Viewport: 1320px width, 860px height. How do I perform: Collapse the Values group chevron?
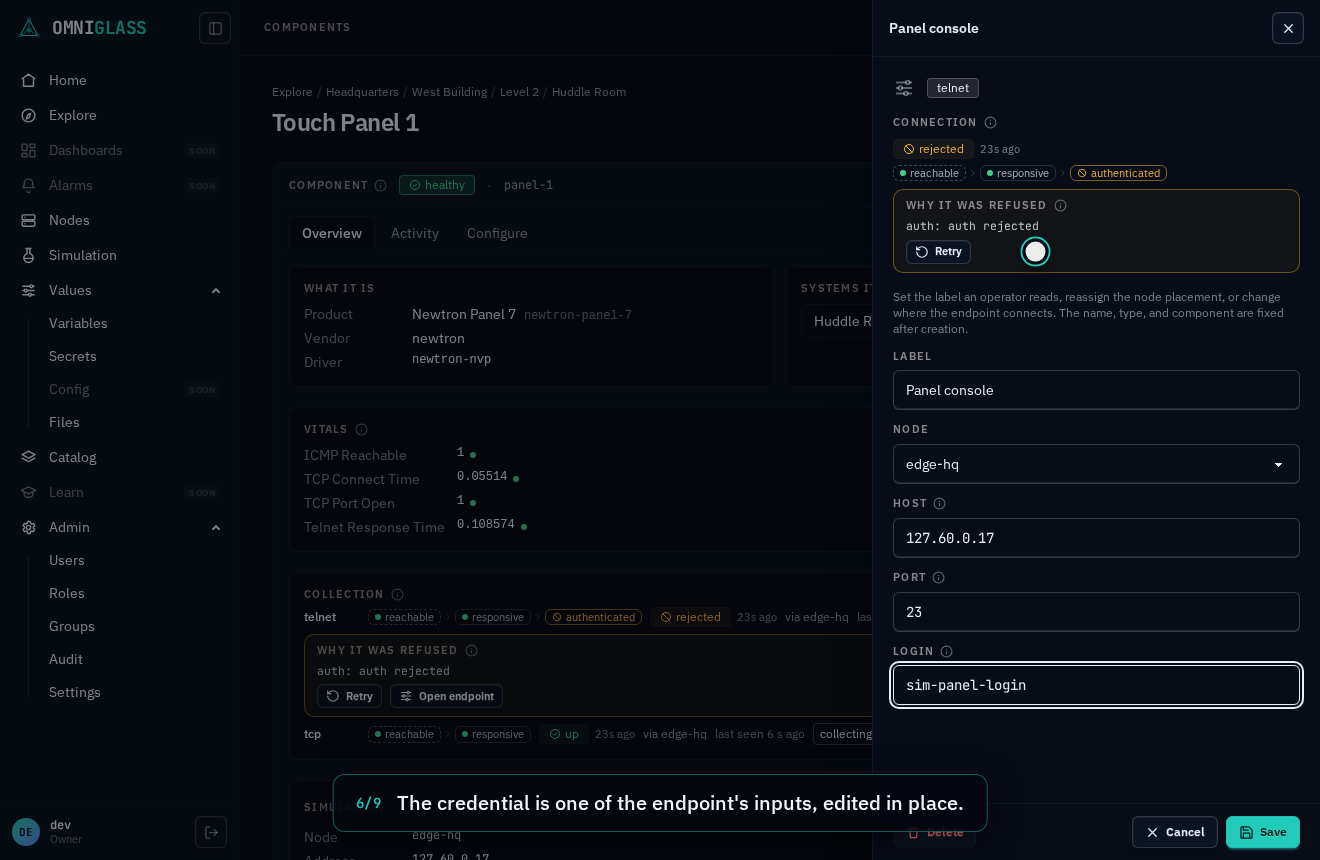[216, 290]
